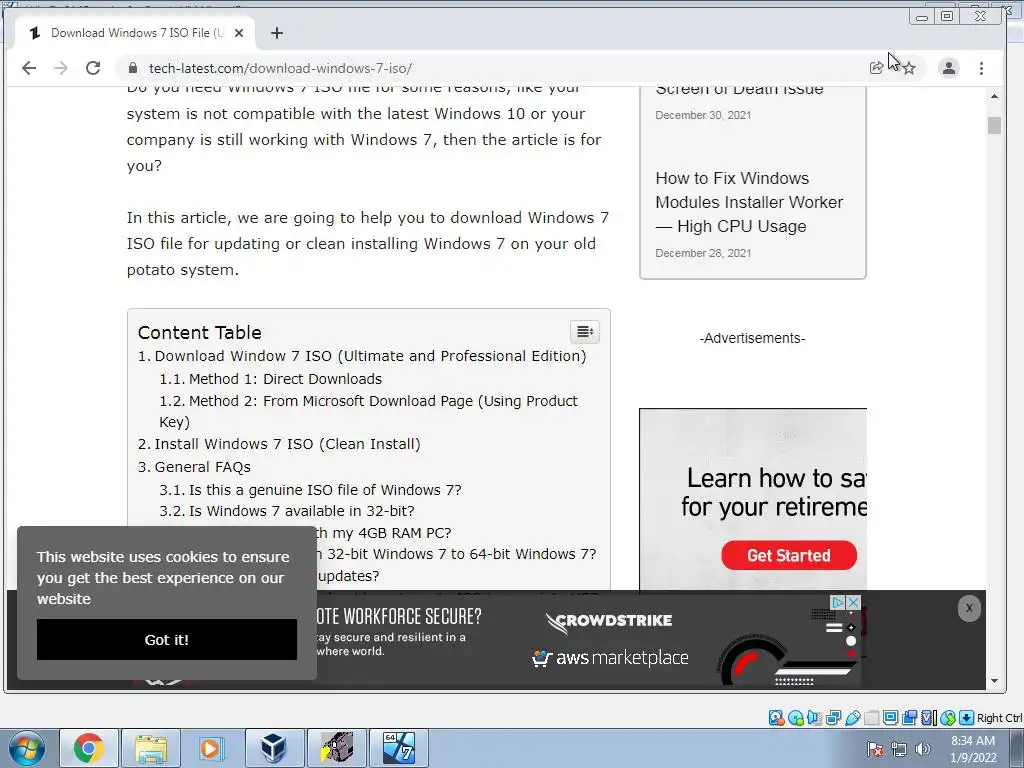1024x768 pixels.
Task: Bookmark this page with the star icon
Action: click(909, 68)
